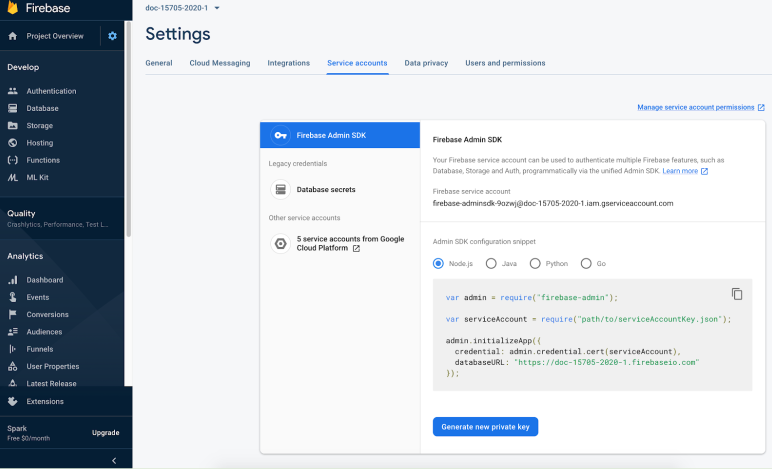Click the Latest Release icon
The height and width of the screenshot is (469, 772).
13,383
